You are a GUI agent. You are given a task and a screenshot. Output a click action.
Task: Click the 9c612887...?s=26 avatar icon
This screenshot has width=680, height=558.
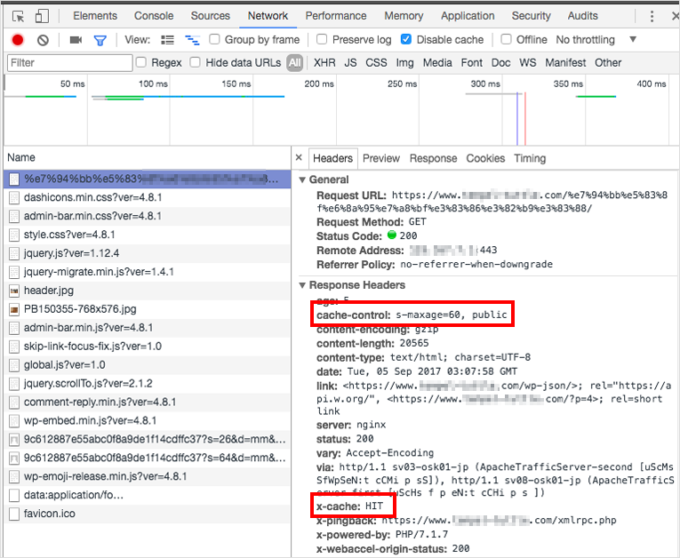pos(14,440)
